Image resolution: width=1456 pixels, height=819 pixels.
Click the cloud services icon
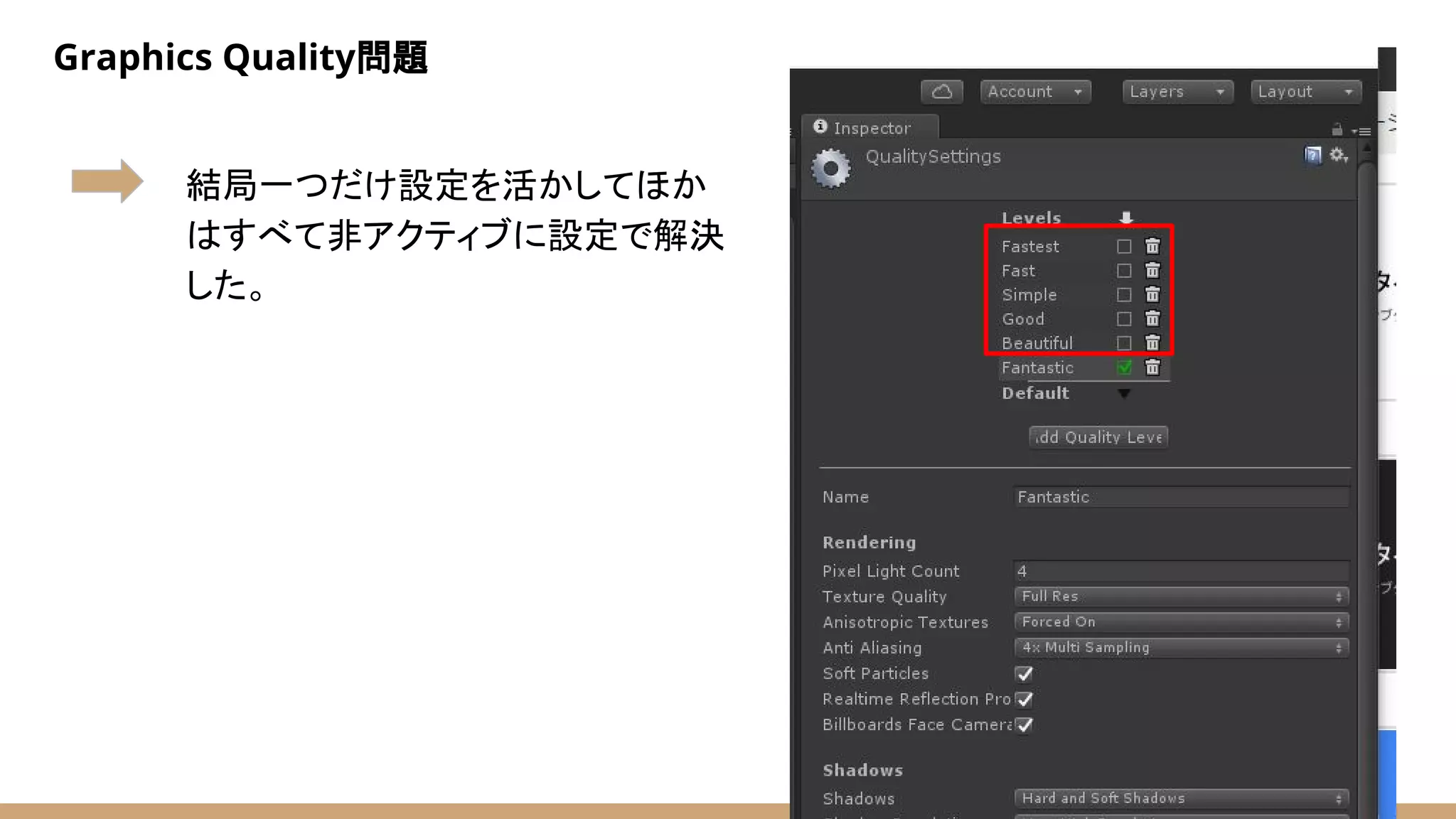coord(942,92)
